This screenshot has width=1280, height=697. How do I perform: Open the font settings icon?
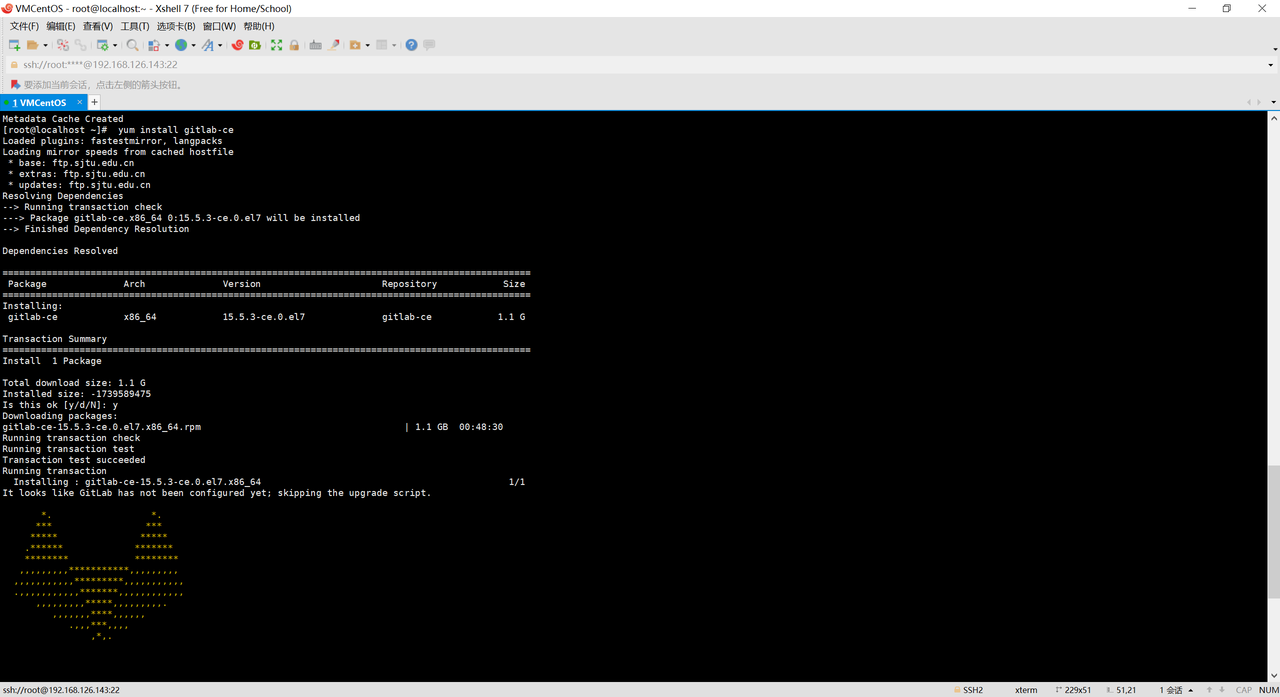click(x=208, y=45)
